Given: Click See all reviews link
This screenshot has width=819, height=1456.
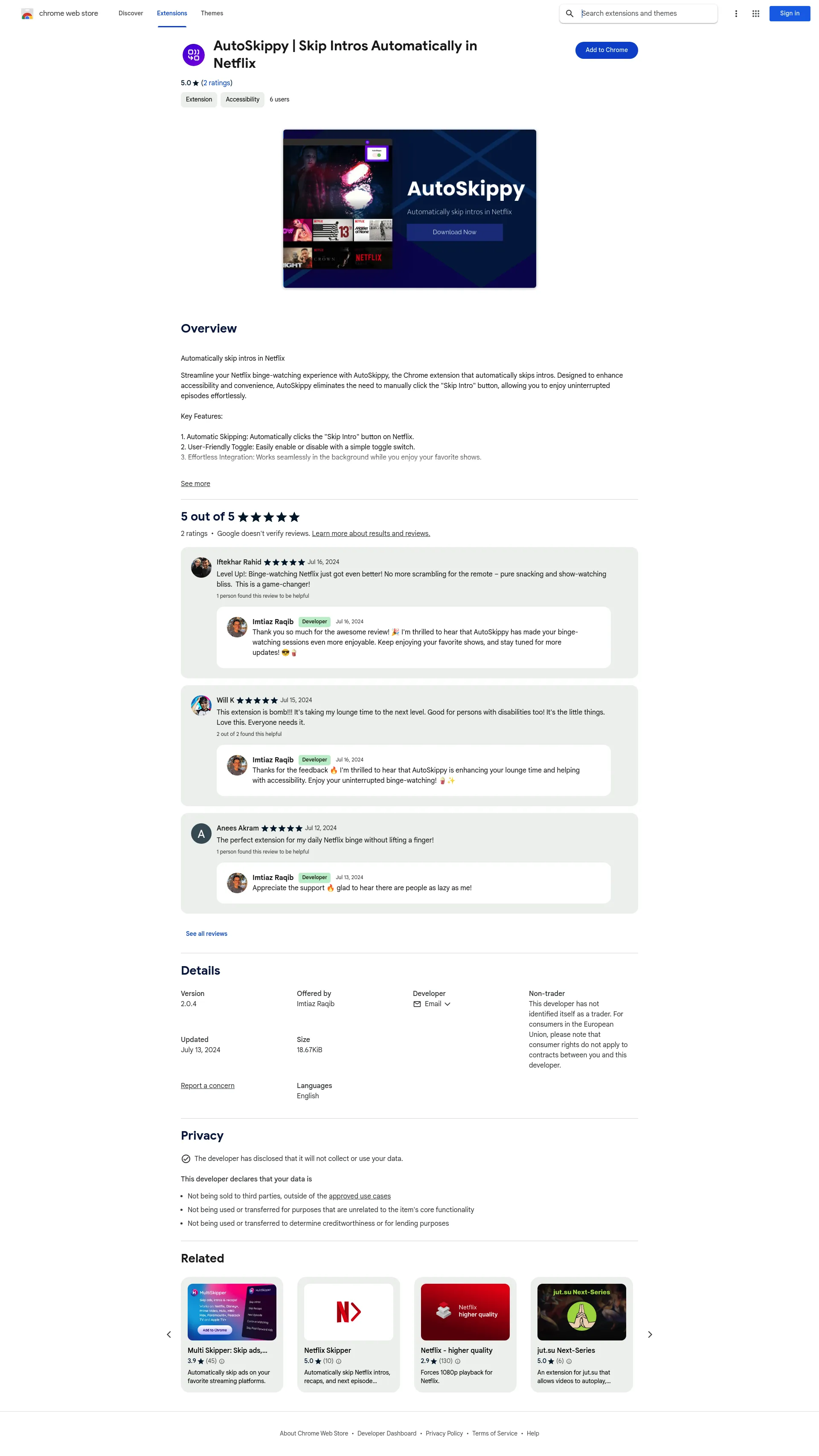Looking at the screenshot, I should pyautogui.click(x=205, y=933).
